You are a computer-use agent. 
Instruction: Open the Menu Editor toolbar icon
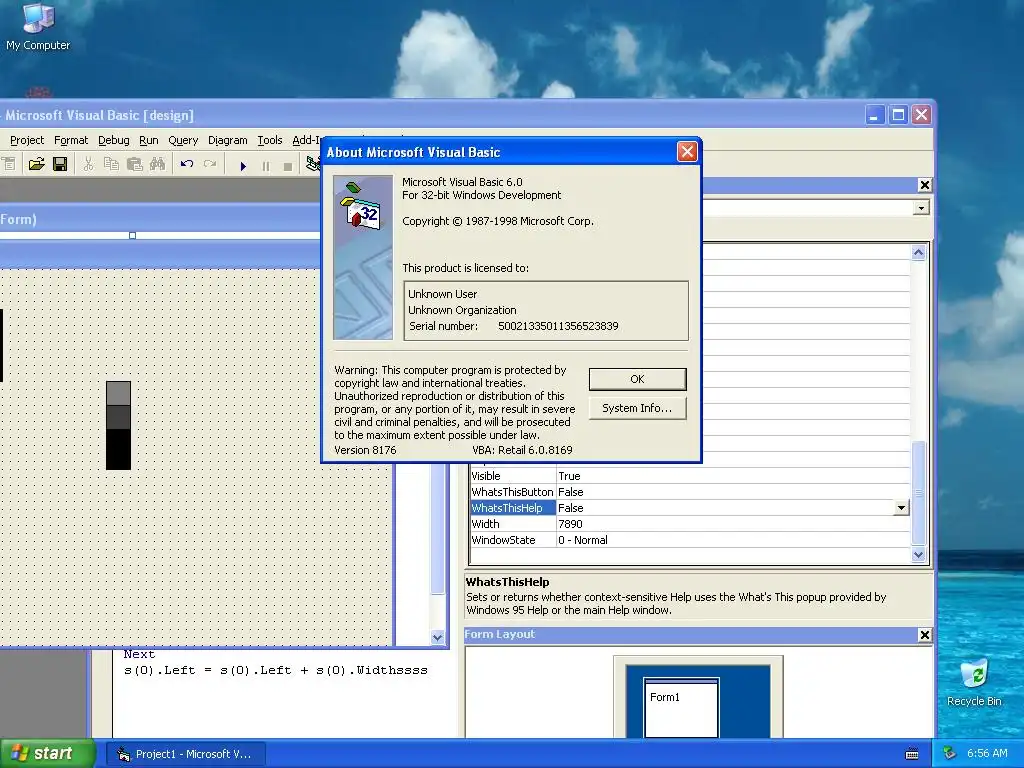click(x=9, y=165)
